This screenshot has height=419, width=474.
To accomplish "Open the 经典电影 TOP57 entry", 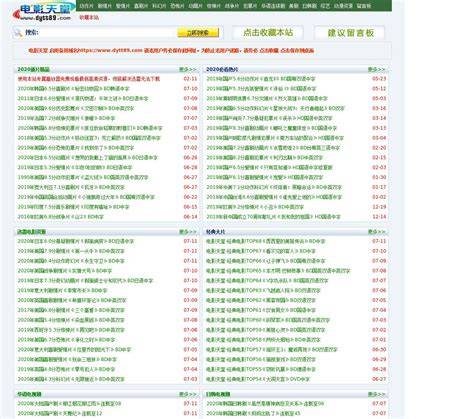I will pyautogui.click(x=272, y=350).
